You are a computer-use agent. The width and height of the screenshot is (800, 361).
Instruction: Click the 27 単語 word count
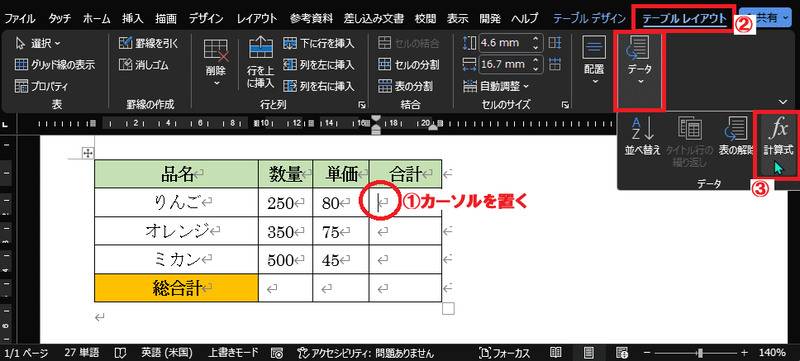point(82,352)
